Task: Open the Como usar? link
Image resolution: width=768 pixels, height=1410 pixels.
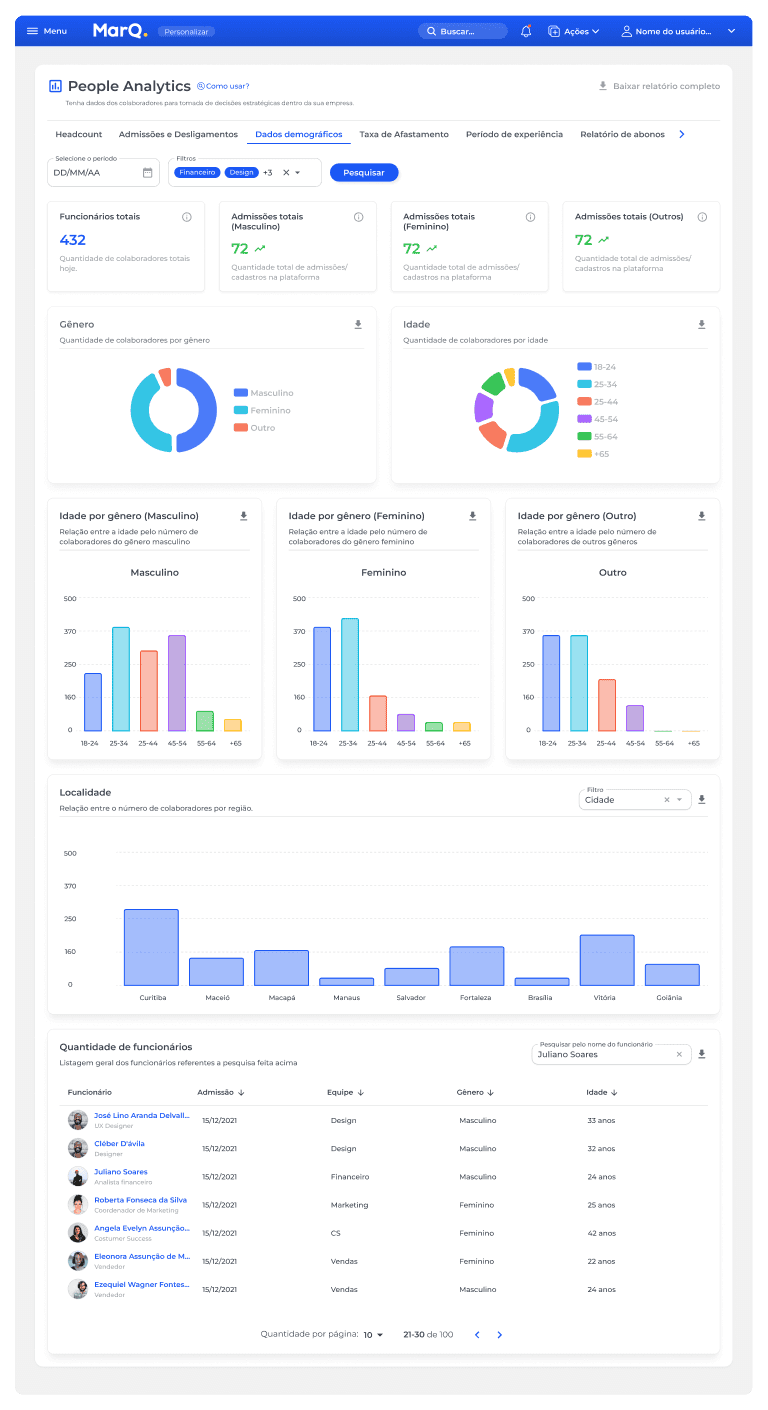Action: click(x=224, y=86)
